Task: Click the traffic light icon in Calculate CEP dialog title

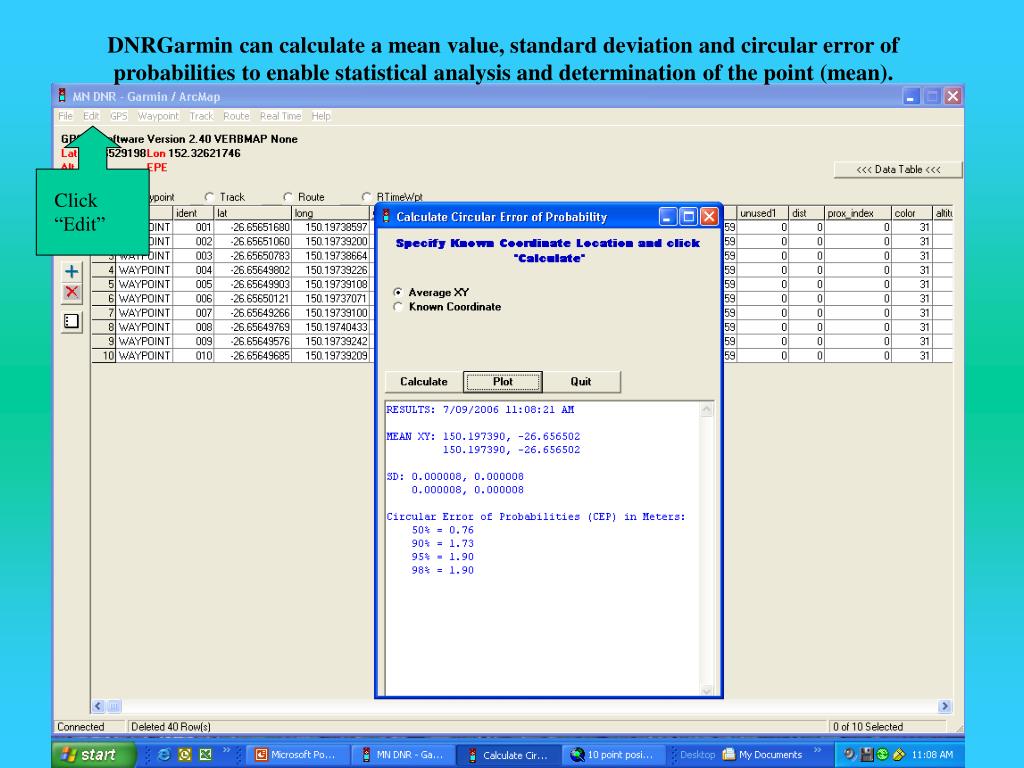Action: click(x=386, y=216)
